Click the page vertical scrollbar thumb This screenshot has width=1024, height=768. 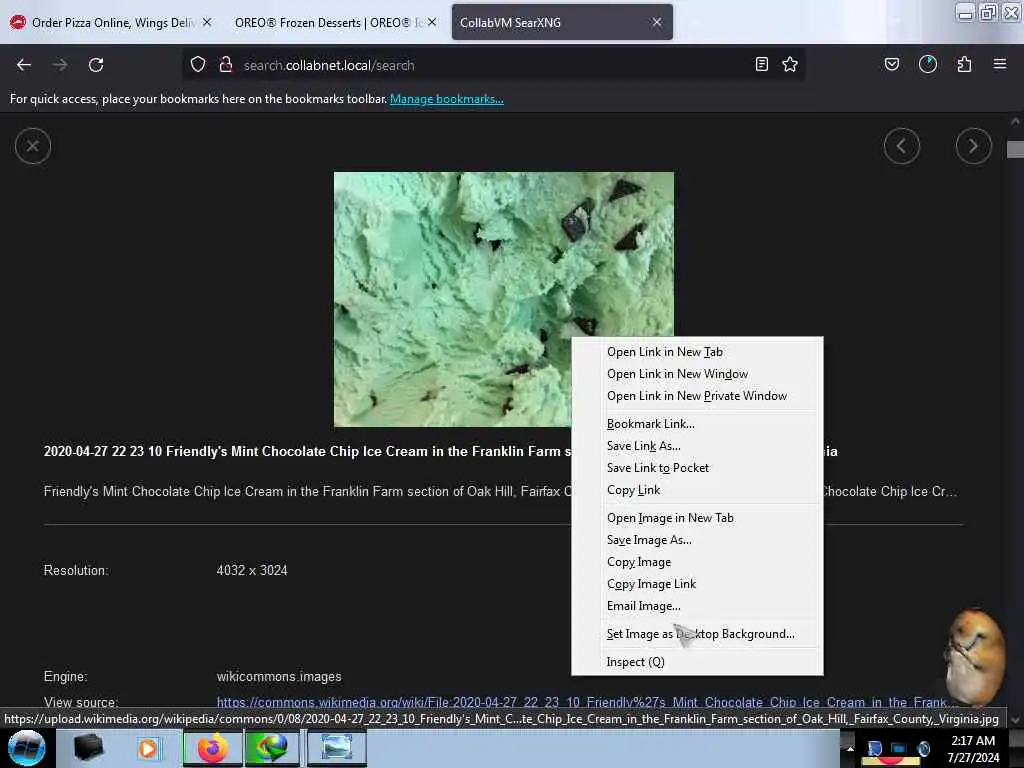click(x=1015, y=150)
